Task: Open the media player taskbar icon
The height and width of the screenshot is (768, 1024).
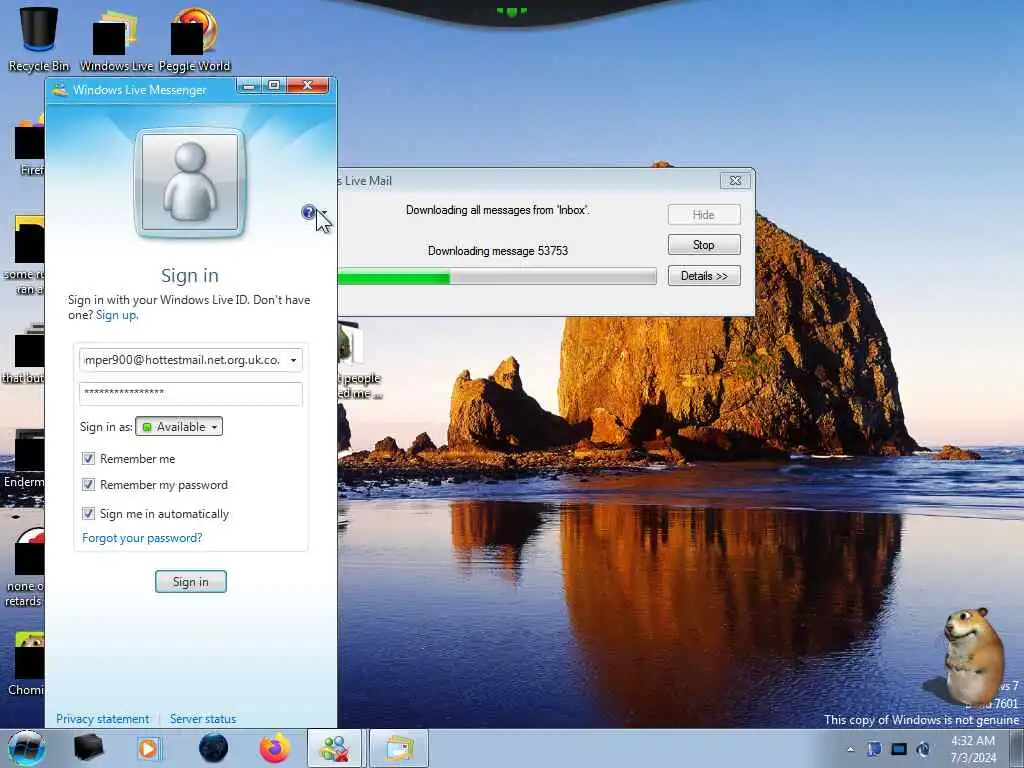Action: coord(148,748)
